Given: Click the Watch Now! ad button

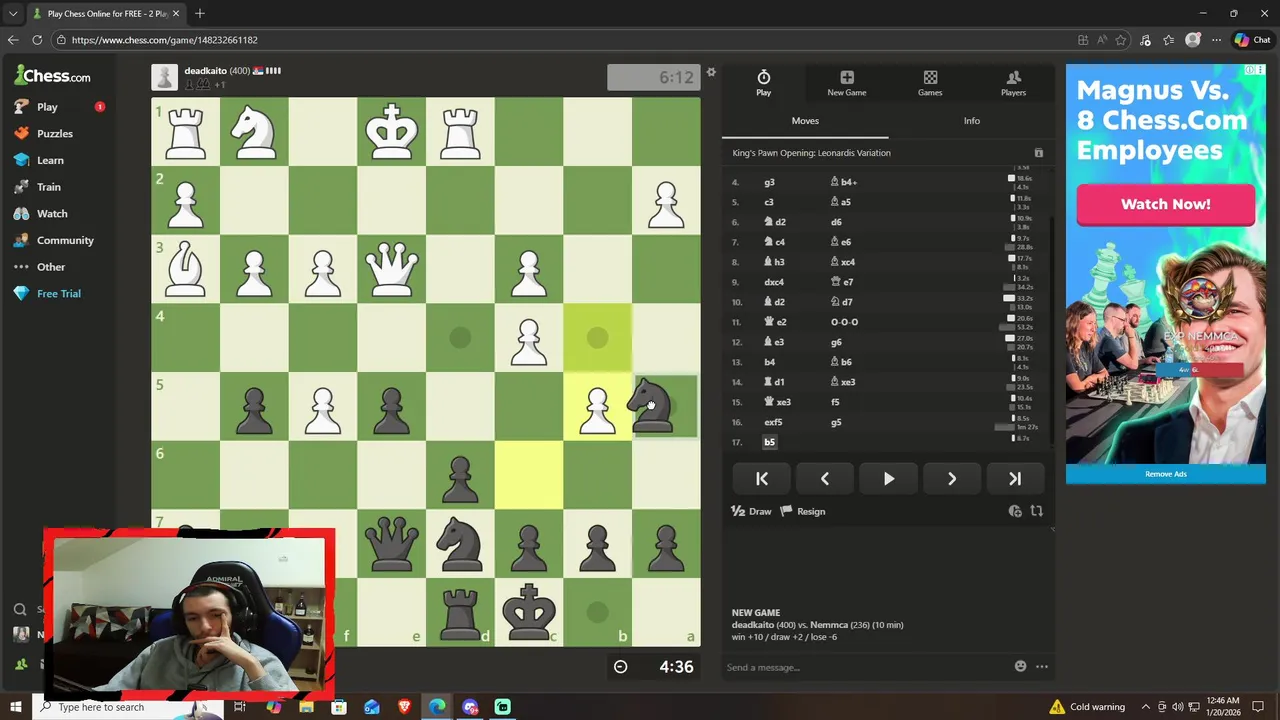Looking at the screenshot, I should point(1165,204).
